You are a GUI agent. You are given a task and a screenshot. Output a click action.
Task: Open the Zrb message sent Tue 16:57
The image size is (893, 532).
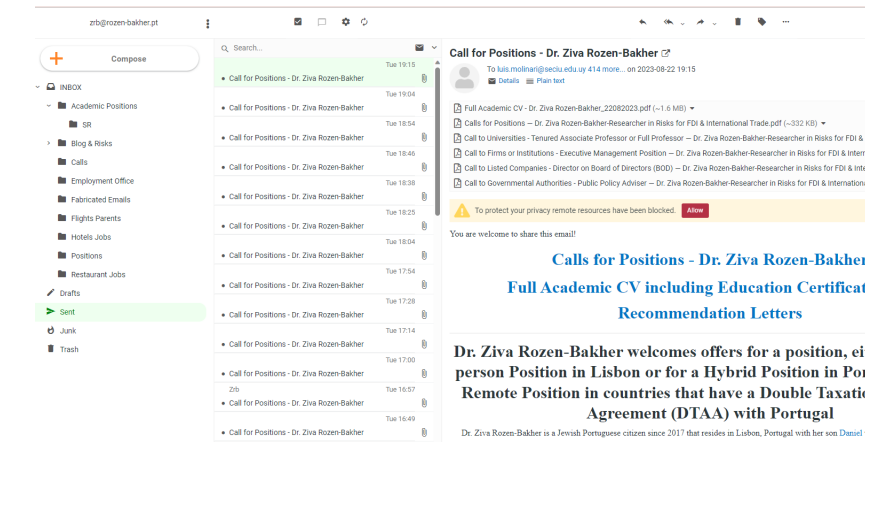click(x=323, y=398)
